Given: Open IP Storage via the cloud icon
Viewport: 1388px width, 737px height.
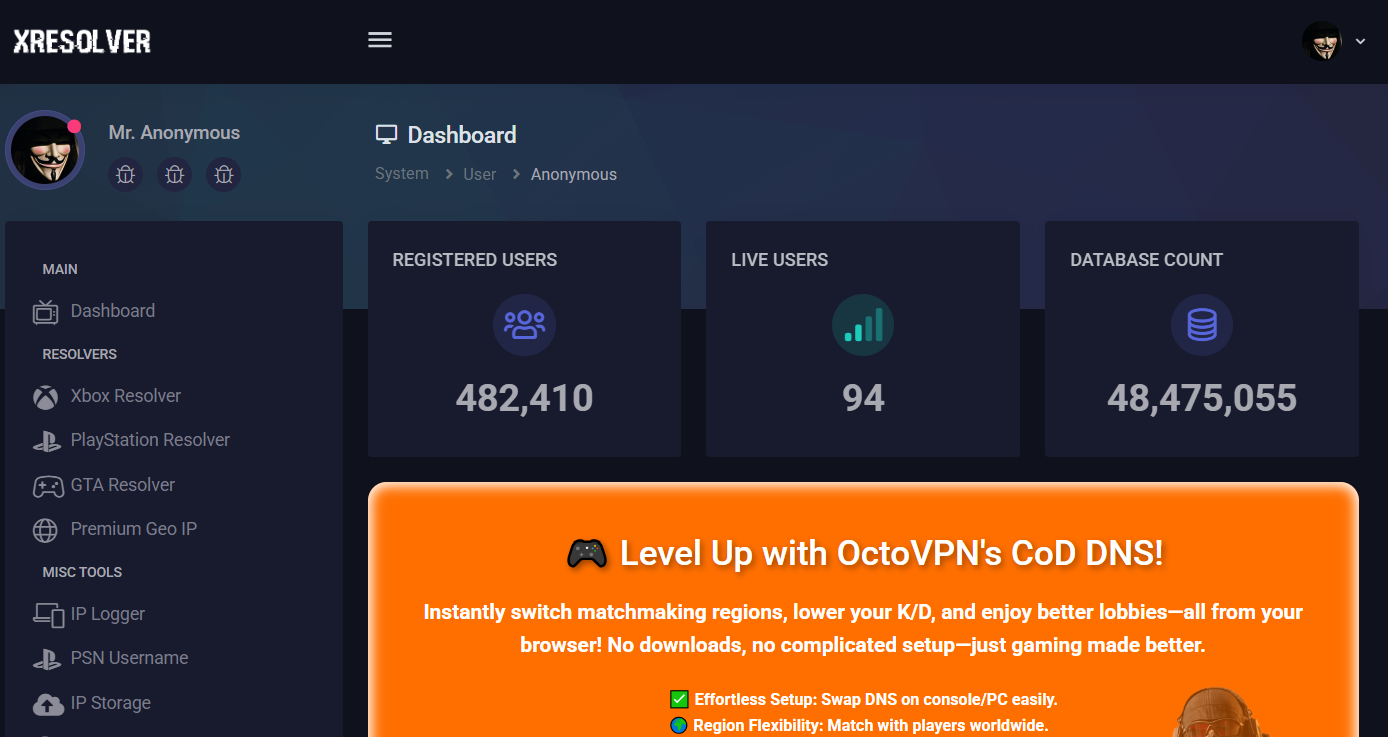Looking at the screenshot, I should click(x=44, y=702).
